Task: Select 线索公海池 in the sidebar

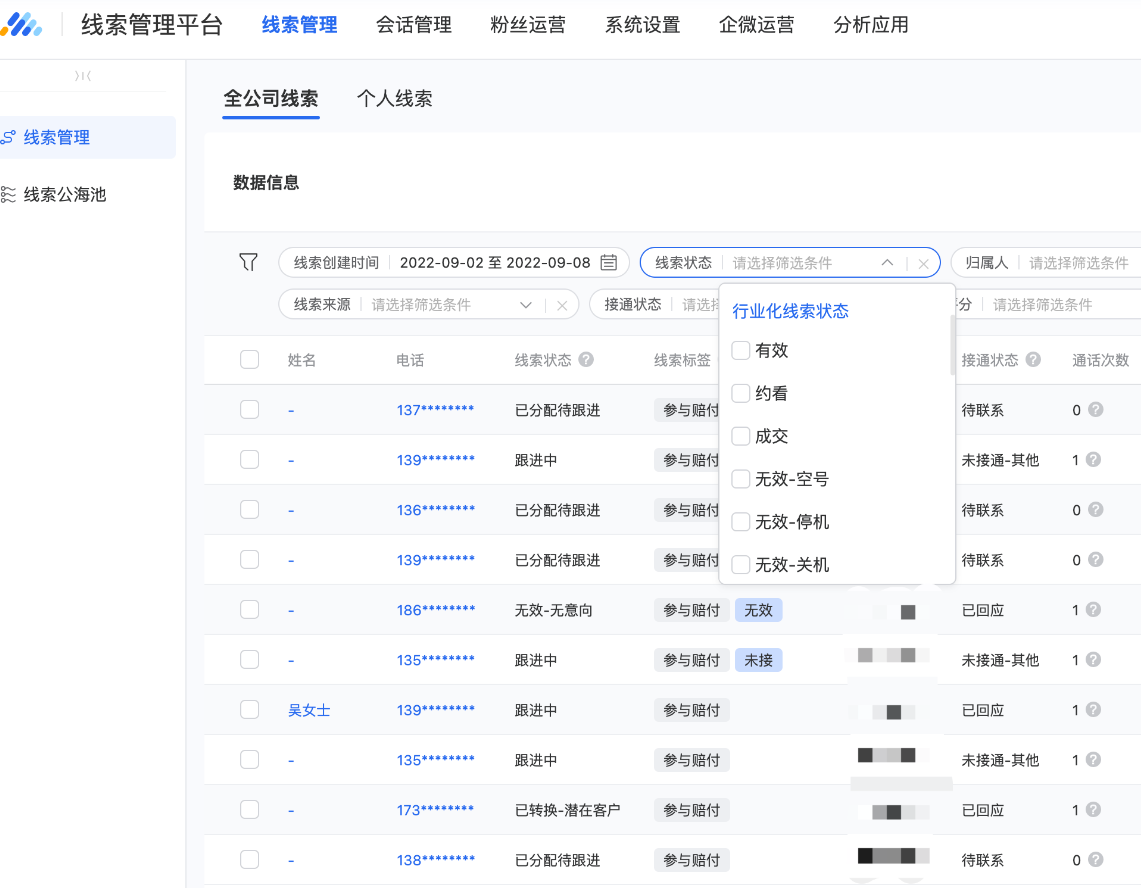Action: point(65,195)
